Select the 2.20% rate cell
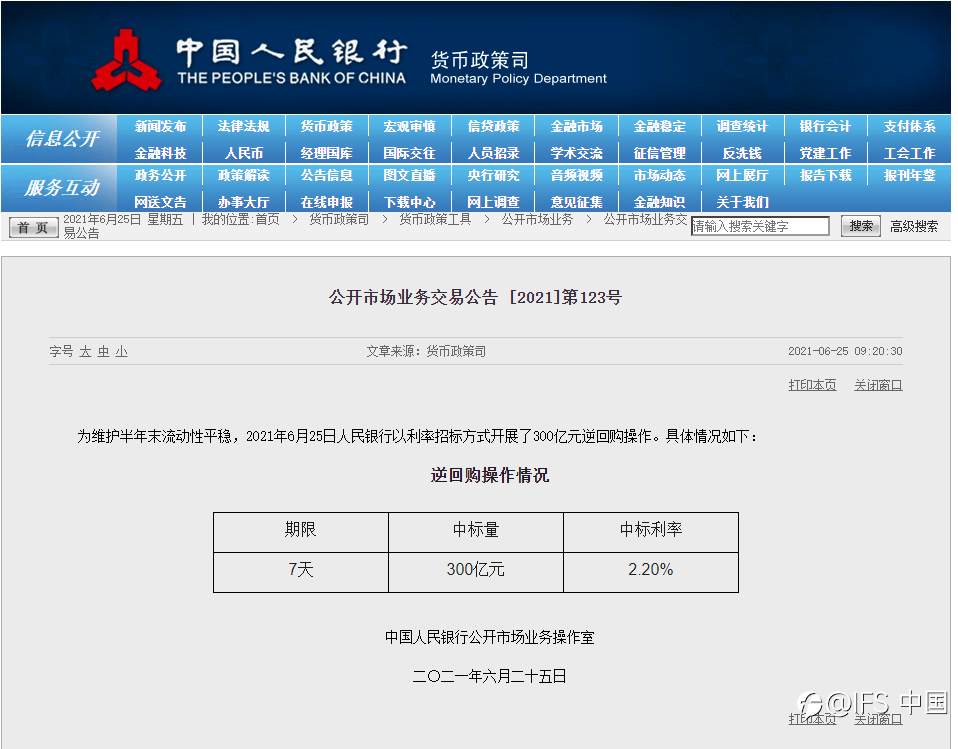 651,570
